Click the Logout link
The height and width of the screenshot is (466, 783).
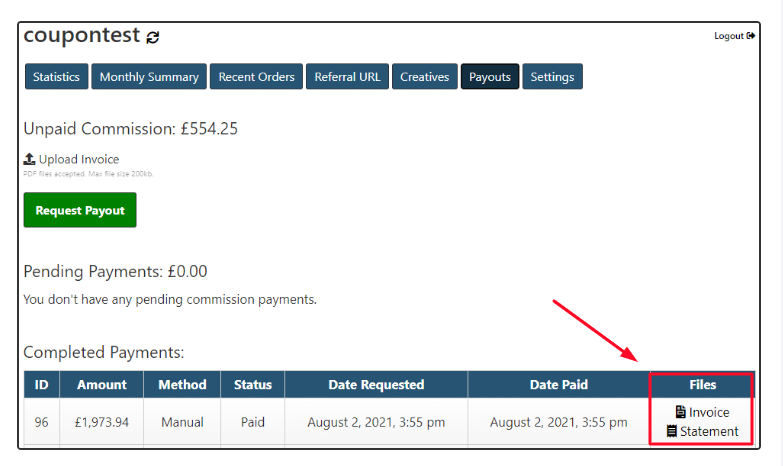(x=734, y=35)
